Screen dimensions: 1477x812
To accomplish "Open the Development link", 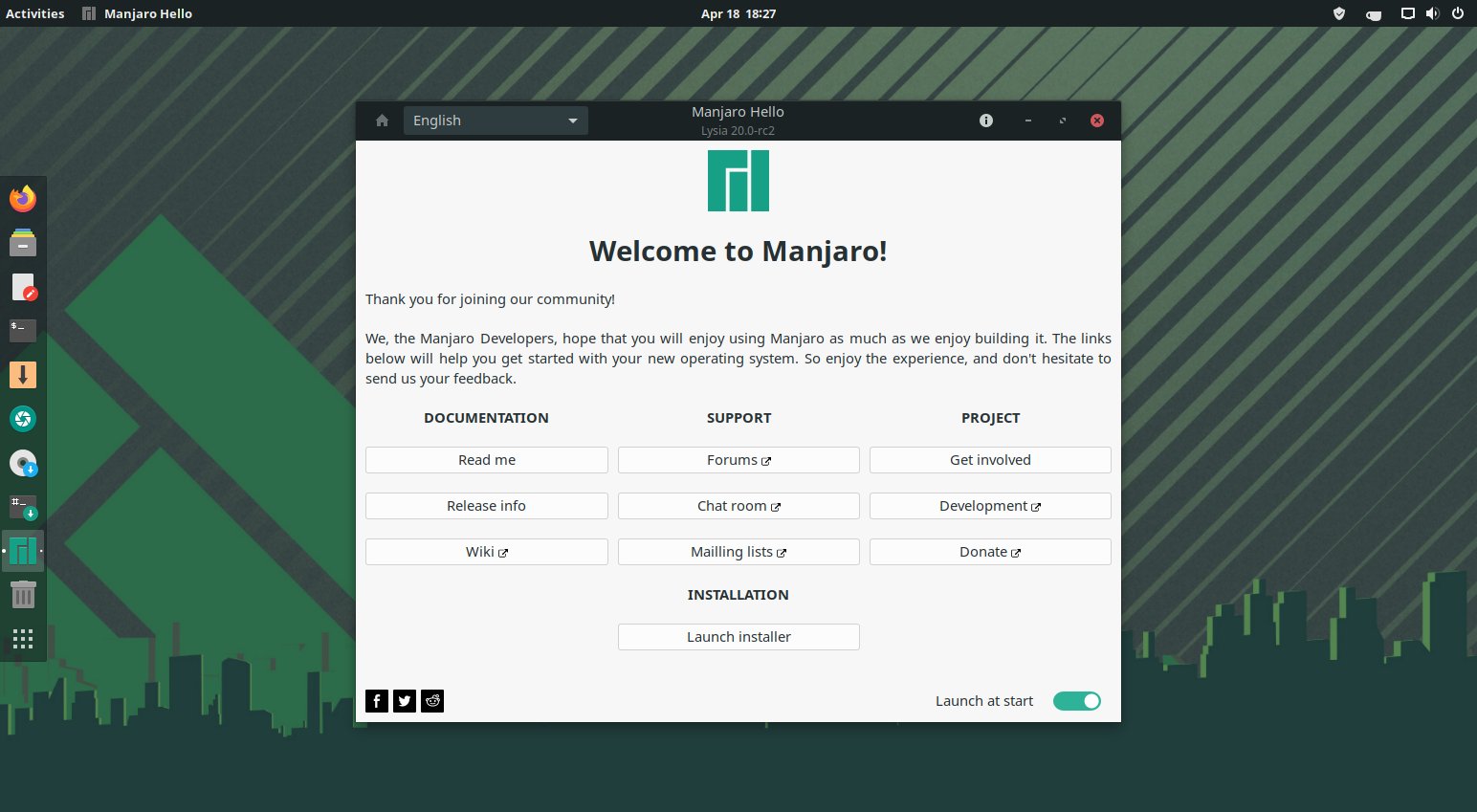I will [x=990, y=506].
